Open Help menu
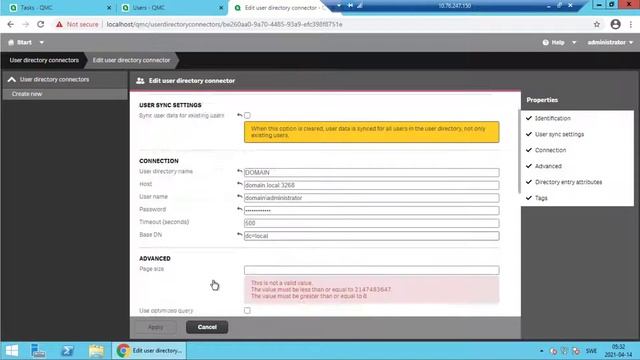The width and height of the screenshot is (640, 360). (x=553, y=42)
